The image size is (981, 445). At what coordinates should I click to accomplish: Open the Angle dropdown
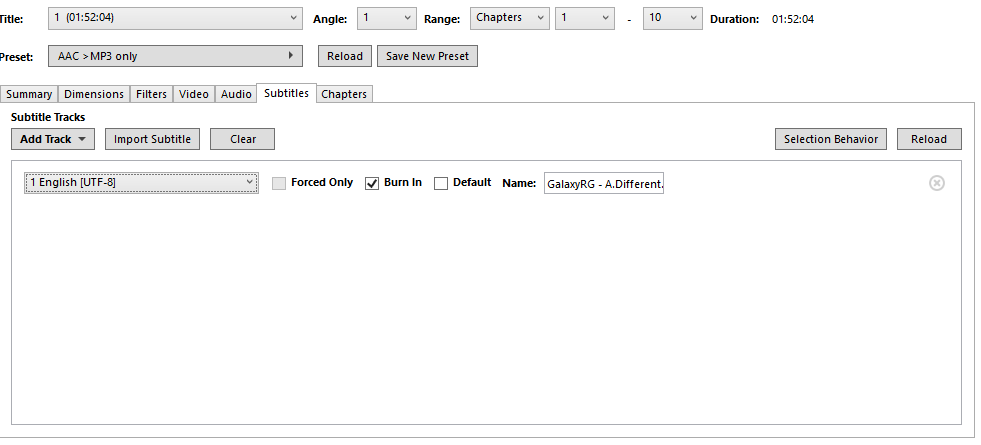[387, 18]
